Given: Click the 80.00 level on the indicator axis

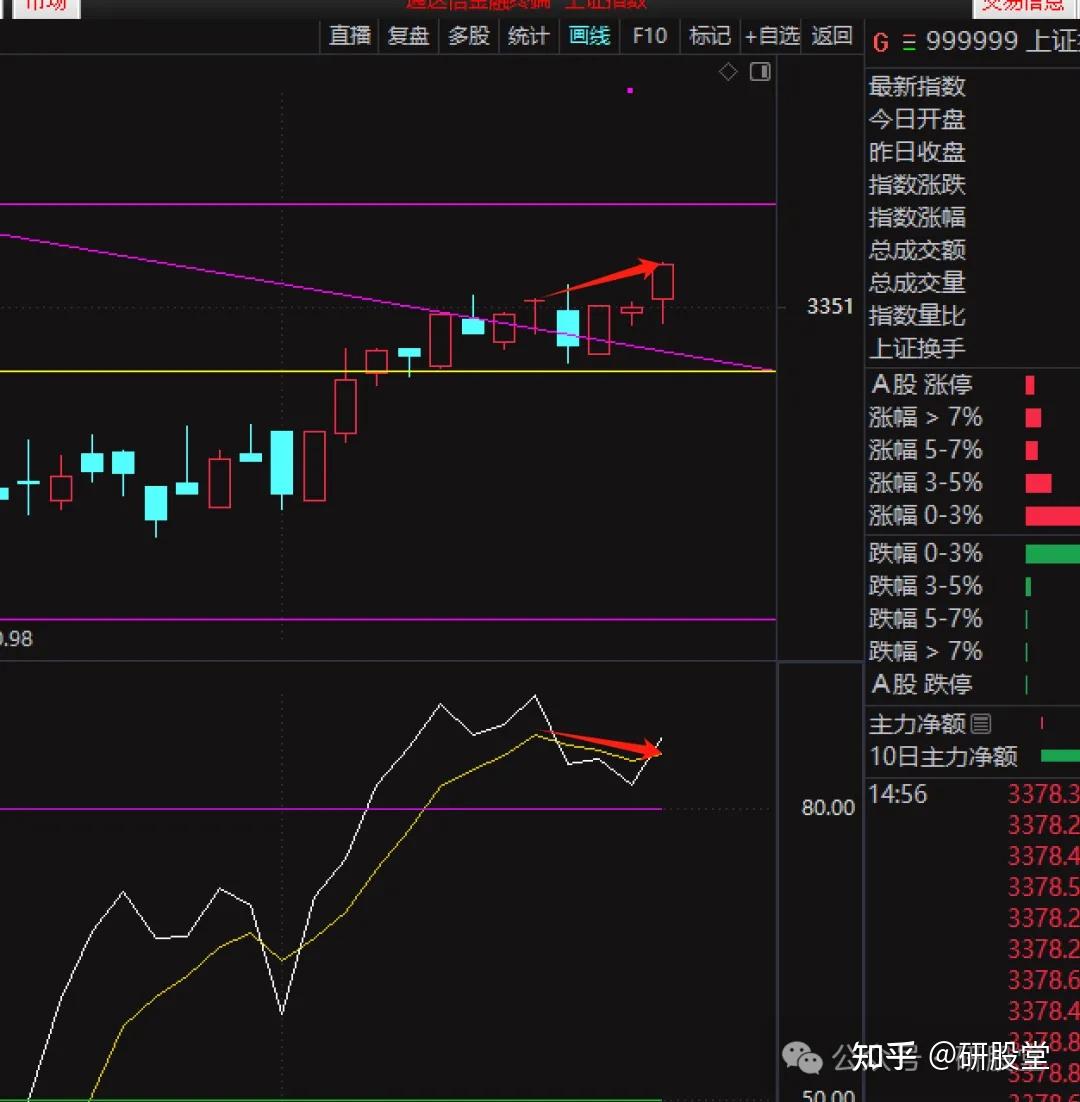Looking at the screenshot, I should 828,808.
